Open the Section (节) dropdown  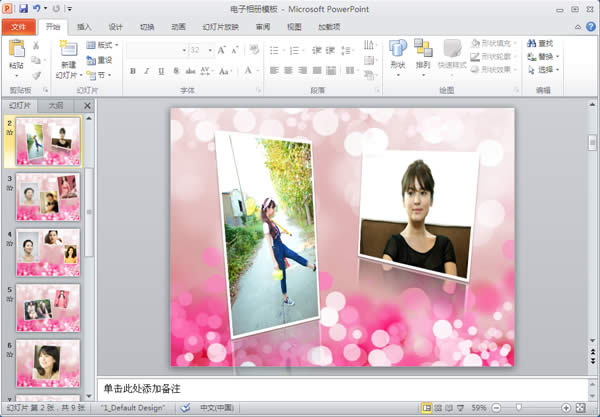pyautogui.click(x=103, y=73)
